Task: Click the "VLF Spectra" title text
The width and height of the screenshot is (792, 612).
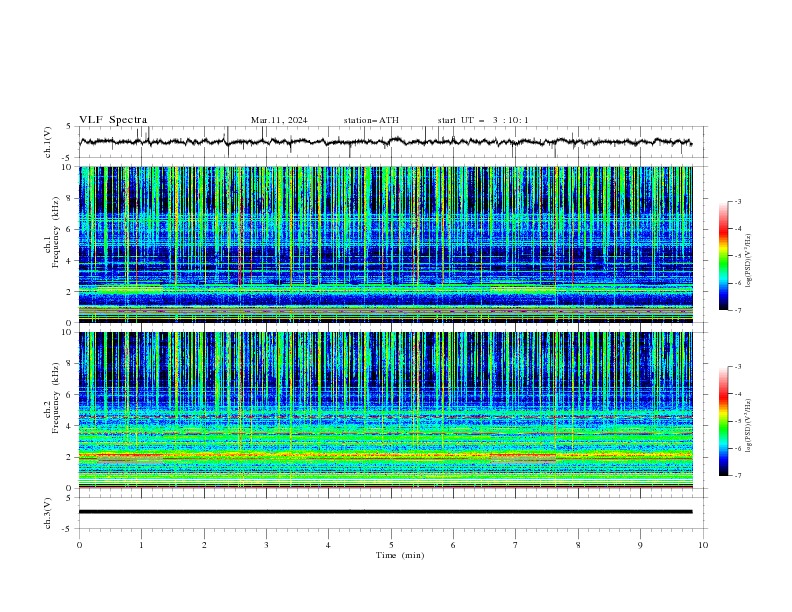Action: tap(113, 120)
